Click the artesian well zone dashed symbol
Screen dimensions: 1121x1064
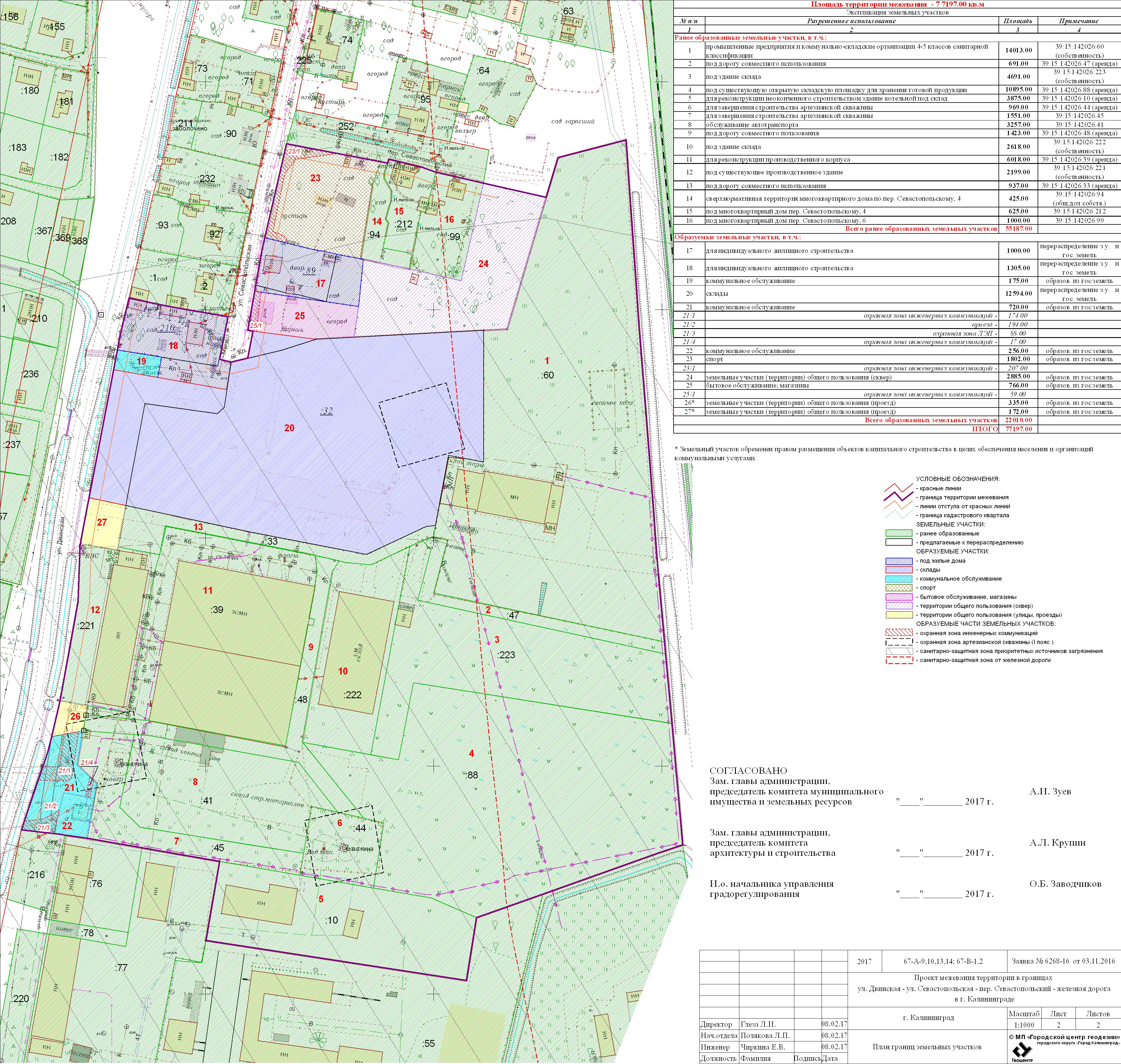[899, 642]
